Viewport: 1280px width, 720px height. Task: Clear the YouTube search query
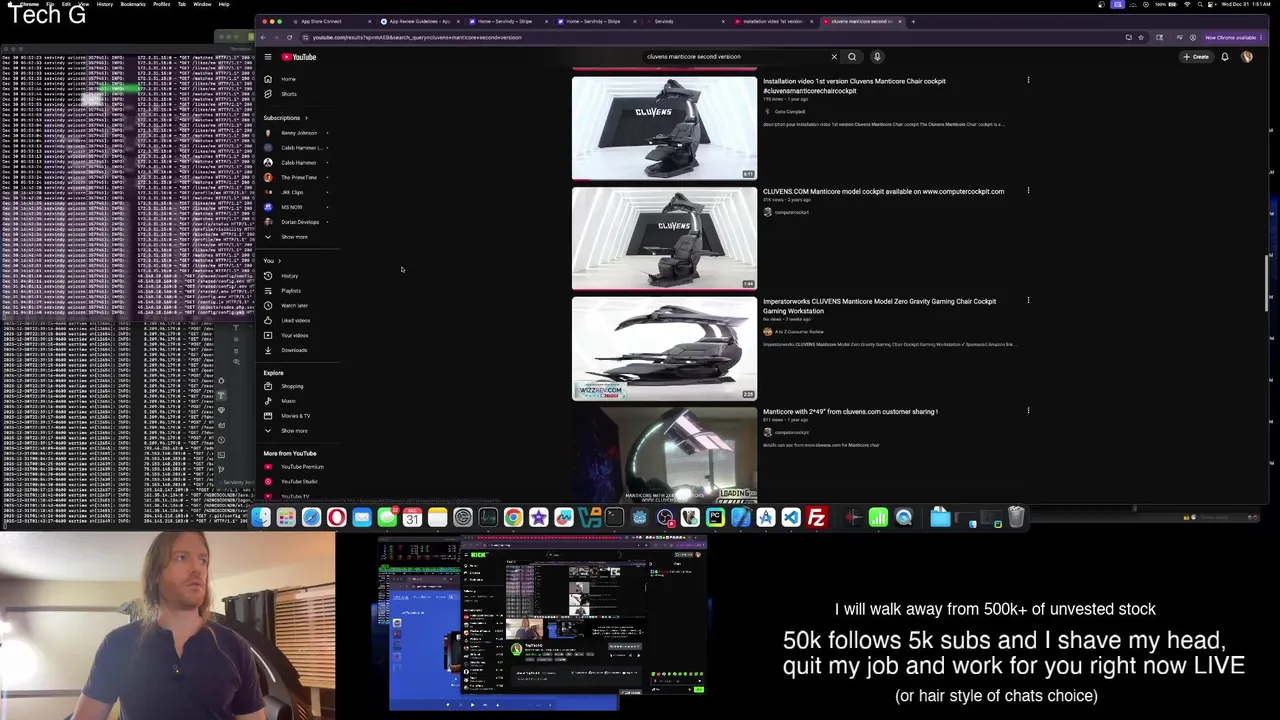pyautogui.click(x=834, y=57)
